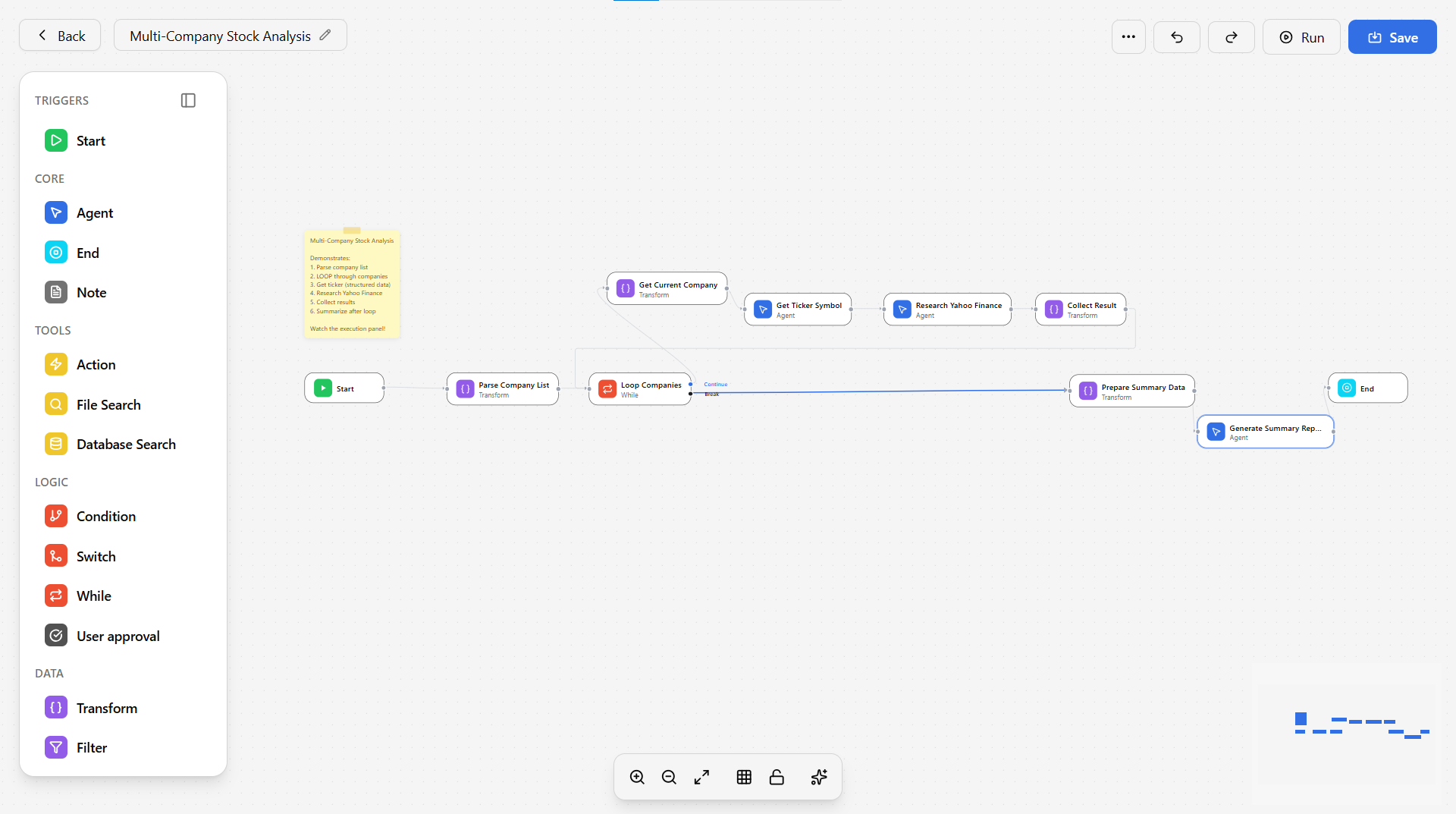Select the Loop Companies node on canvas

640,389
